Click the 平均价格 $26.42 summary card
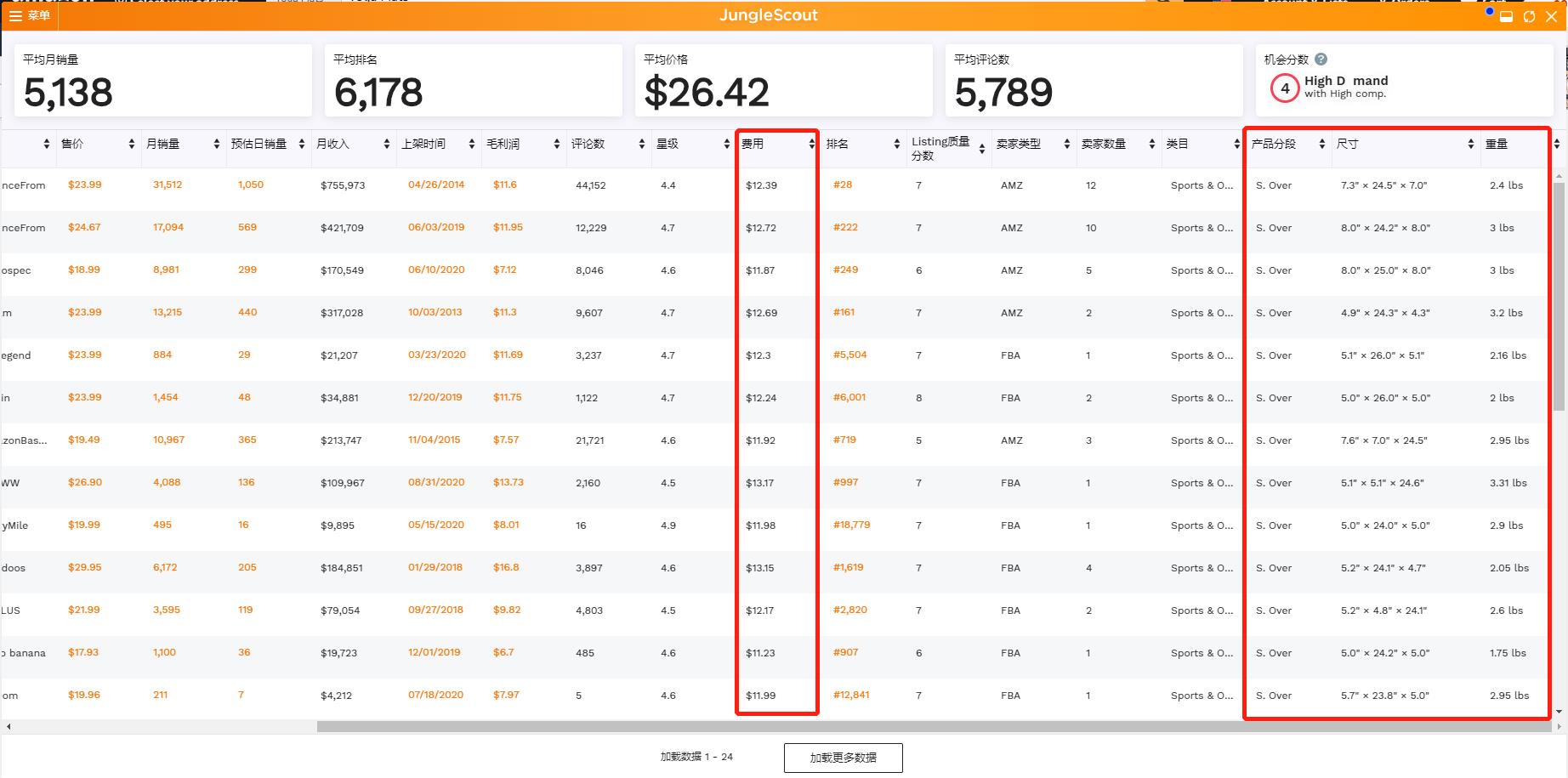The width and height of the screenshot is (1568, 778). point(783,81)
